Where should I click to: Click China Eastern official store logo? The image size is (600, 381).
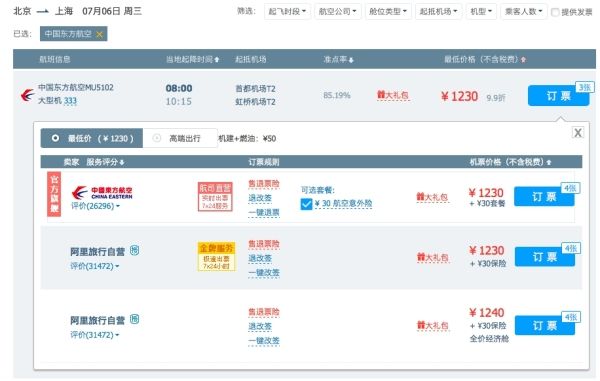(102, 192)
